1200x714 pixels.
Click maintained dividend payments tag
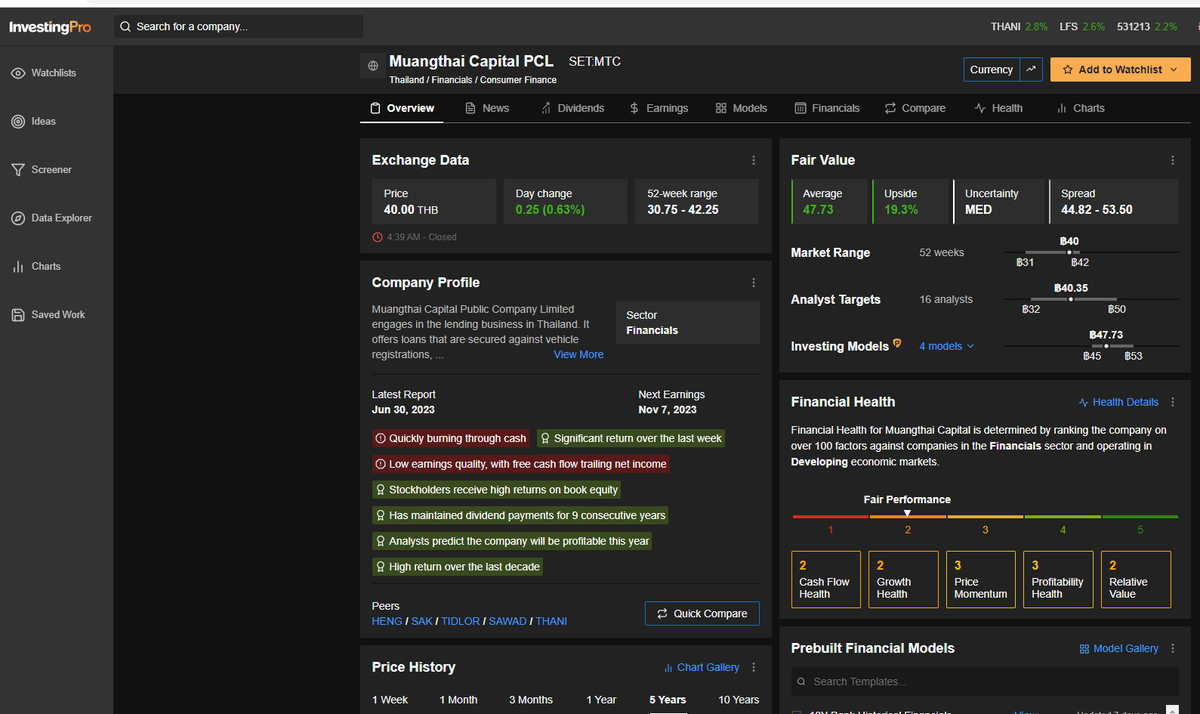520,515
